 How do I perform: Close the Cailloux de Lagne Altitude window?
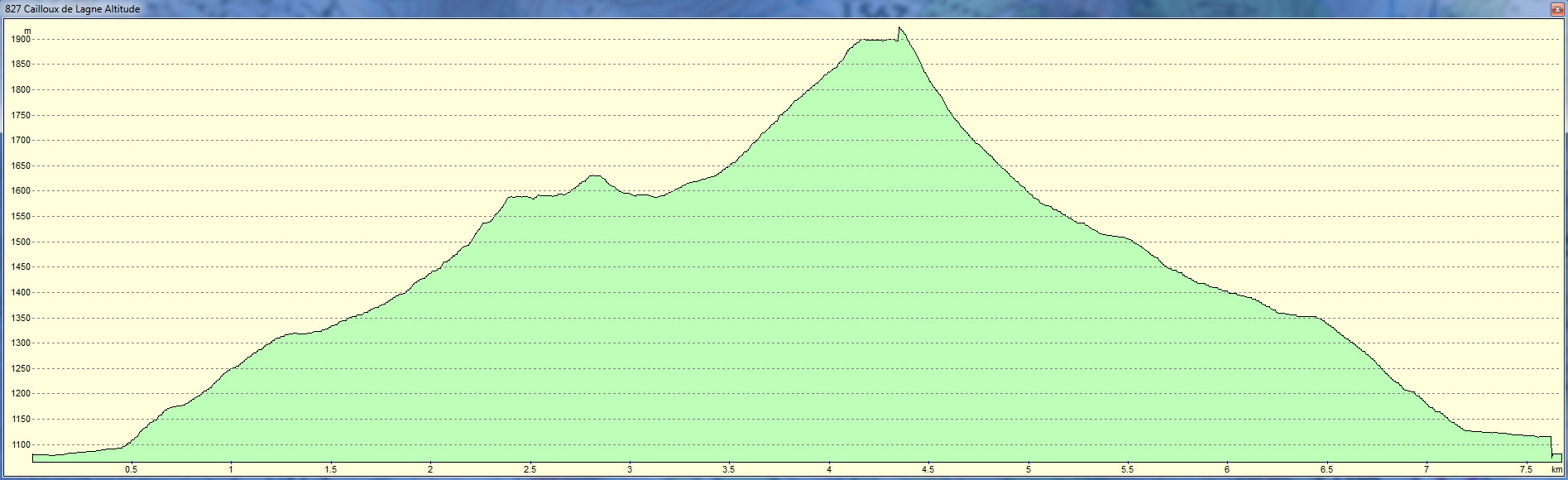pyautogui.click(x=1557, y=8)
